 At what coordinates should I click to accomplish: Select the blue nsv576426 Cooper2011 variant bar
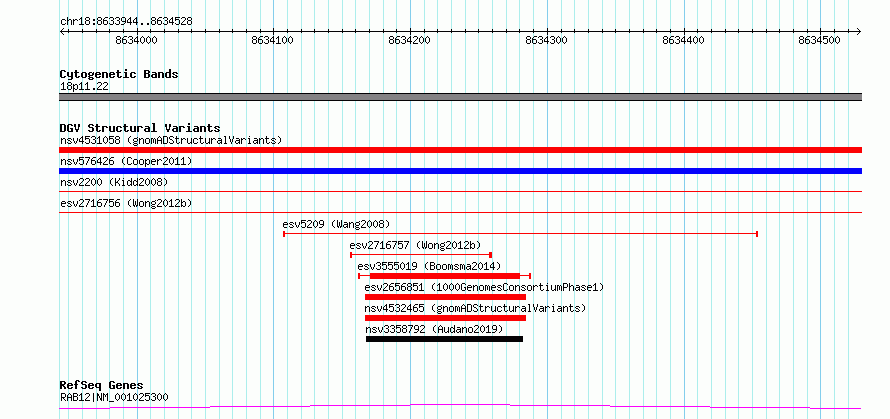click(460, 171)
